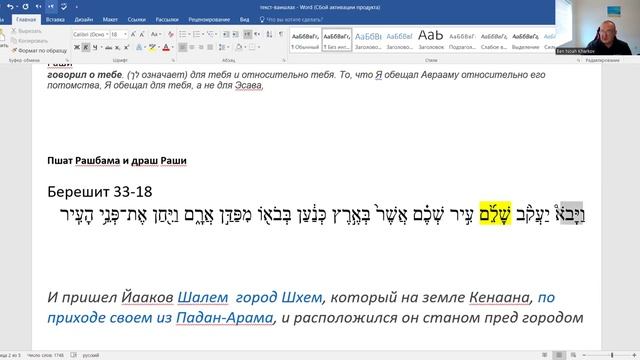Click the numbered list icon
This screenshot has width=640, height=360.
196,34
